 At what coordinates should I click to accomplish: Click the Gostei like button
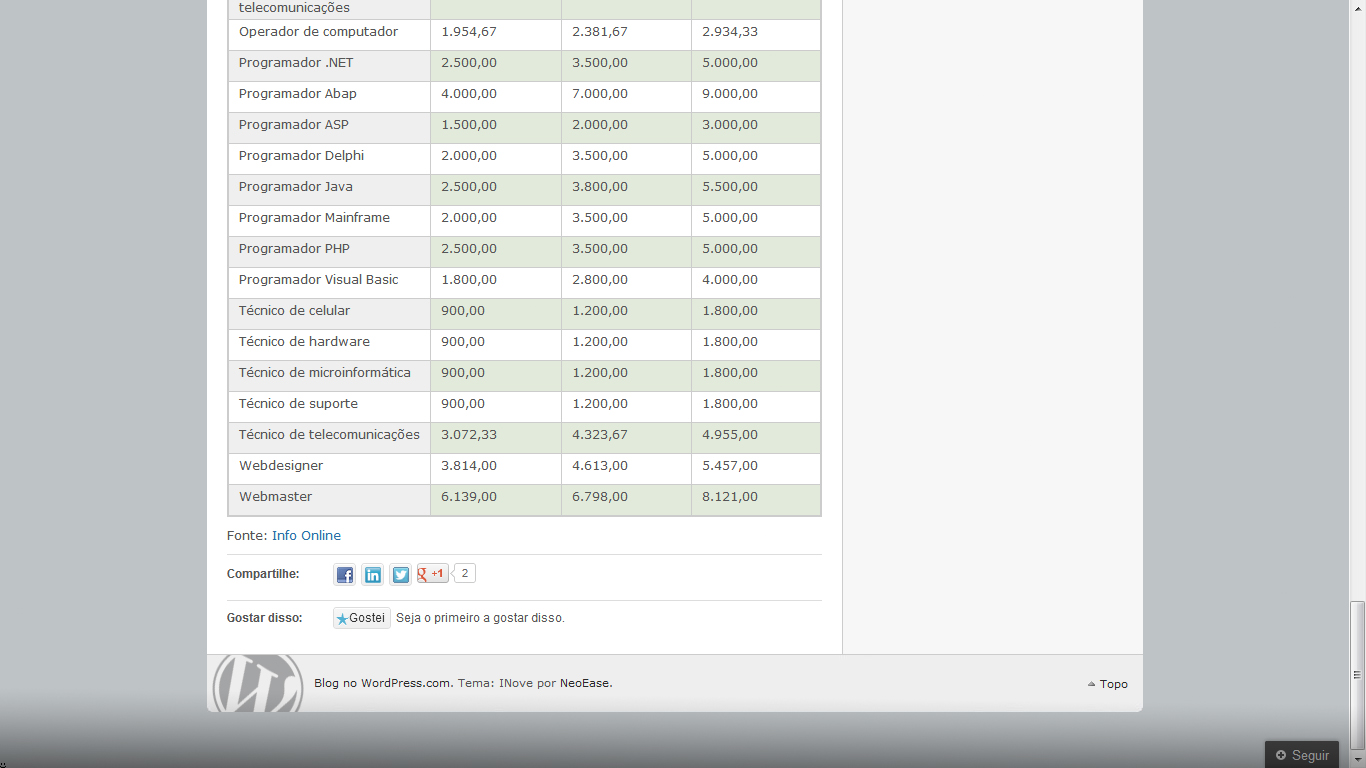(361, 618)
